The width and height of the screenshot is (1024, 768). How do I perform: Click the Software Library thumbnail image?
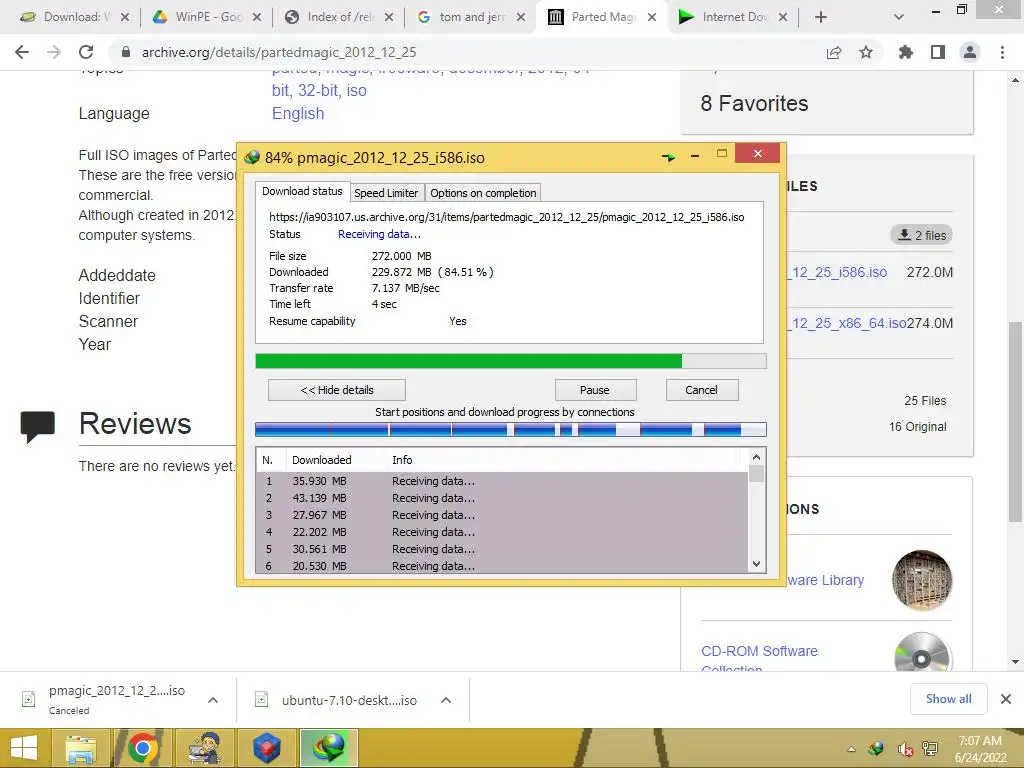point(921,580)
